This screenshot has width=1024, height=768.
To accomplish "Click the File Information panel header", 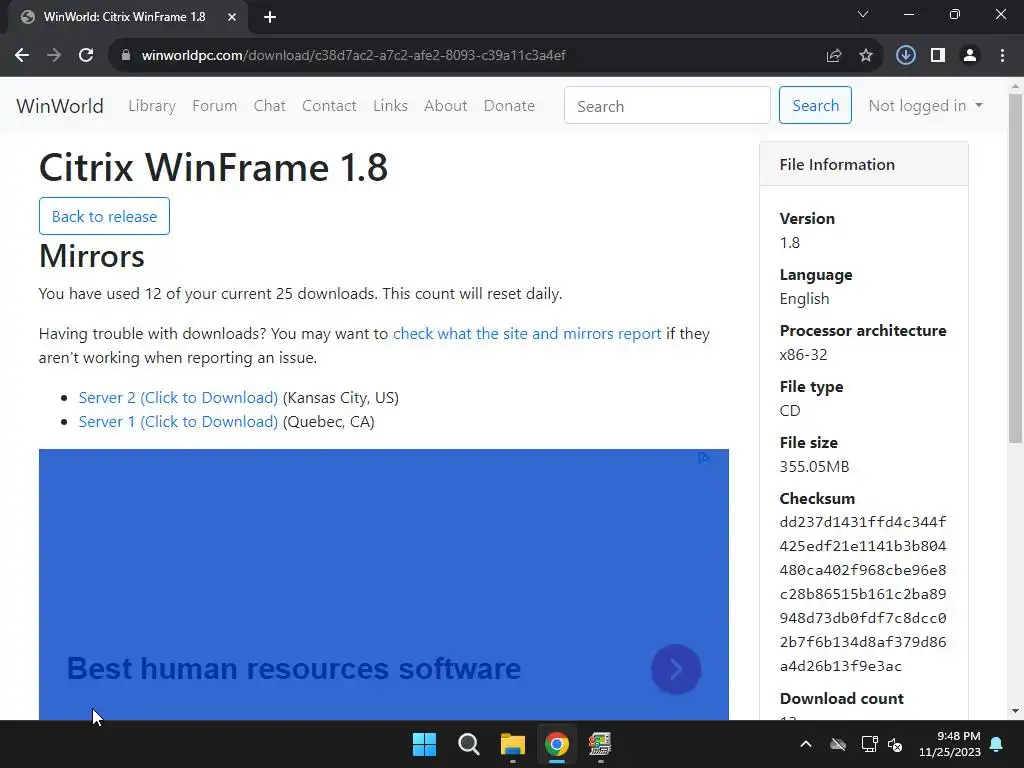I will pyautogui.click(x=864, y=164).
